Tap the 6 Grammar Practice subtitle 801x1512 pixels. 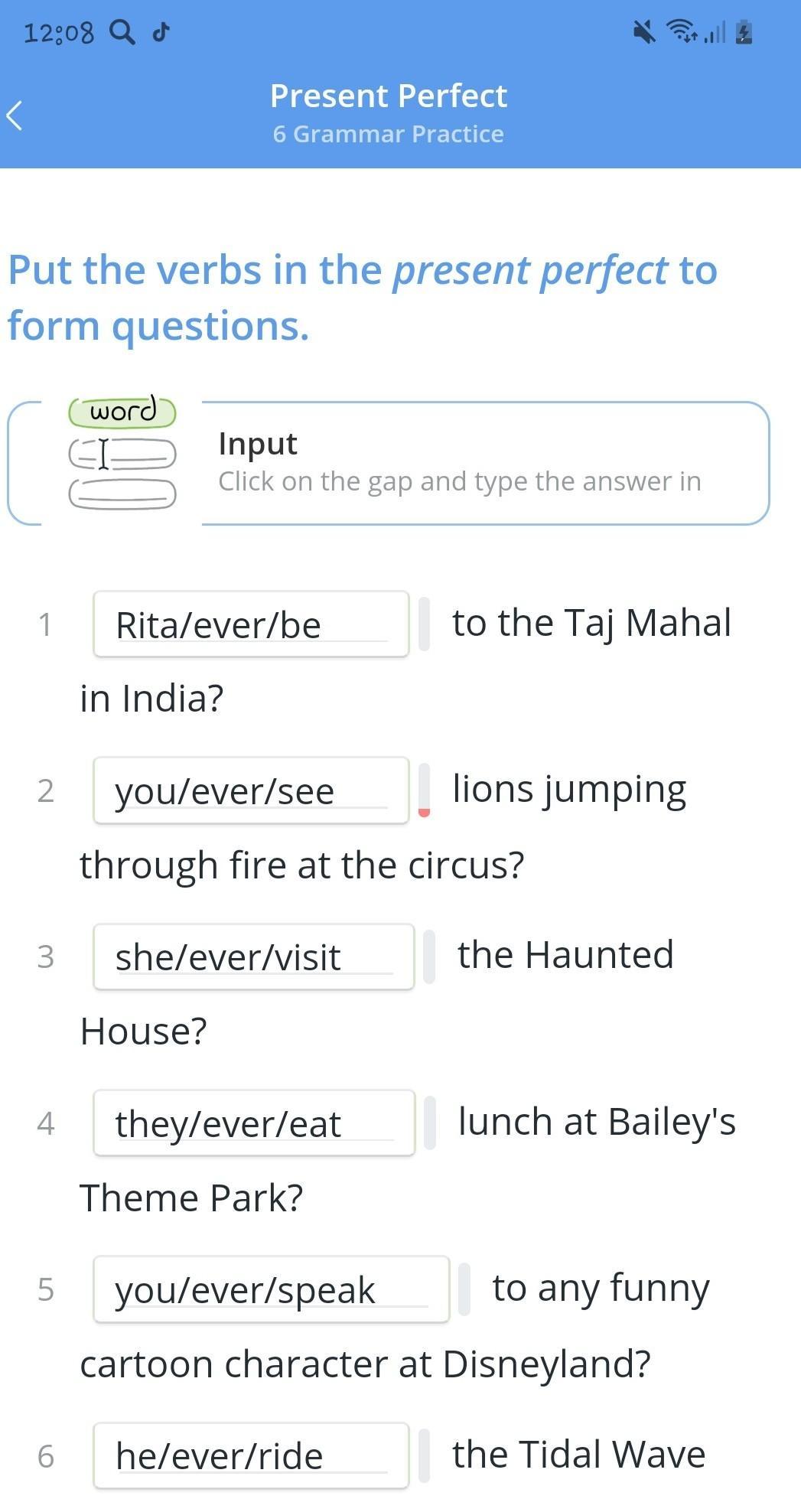(389, 134)
